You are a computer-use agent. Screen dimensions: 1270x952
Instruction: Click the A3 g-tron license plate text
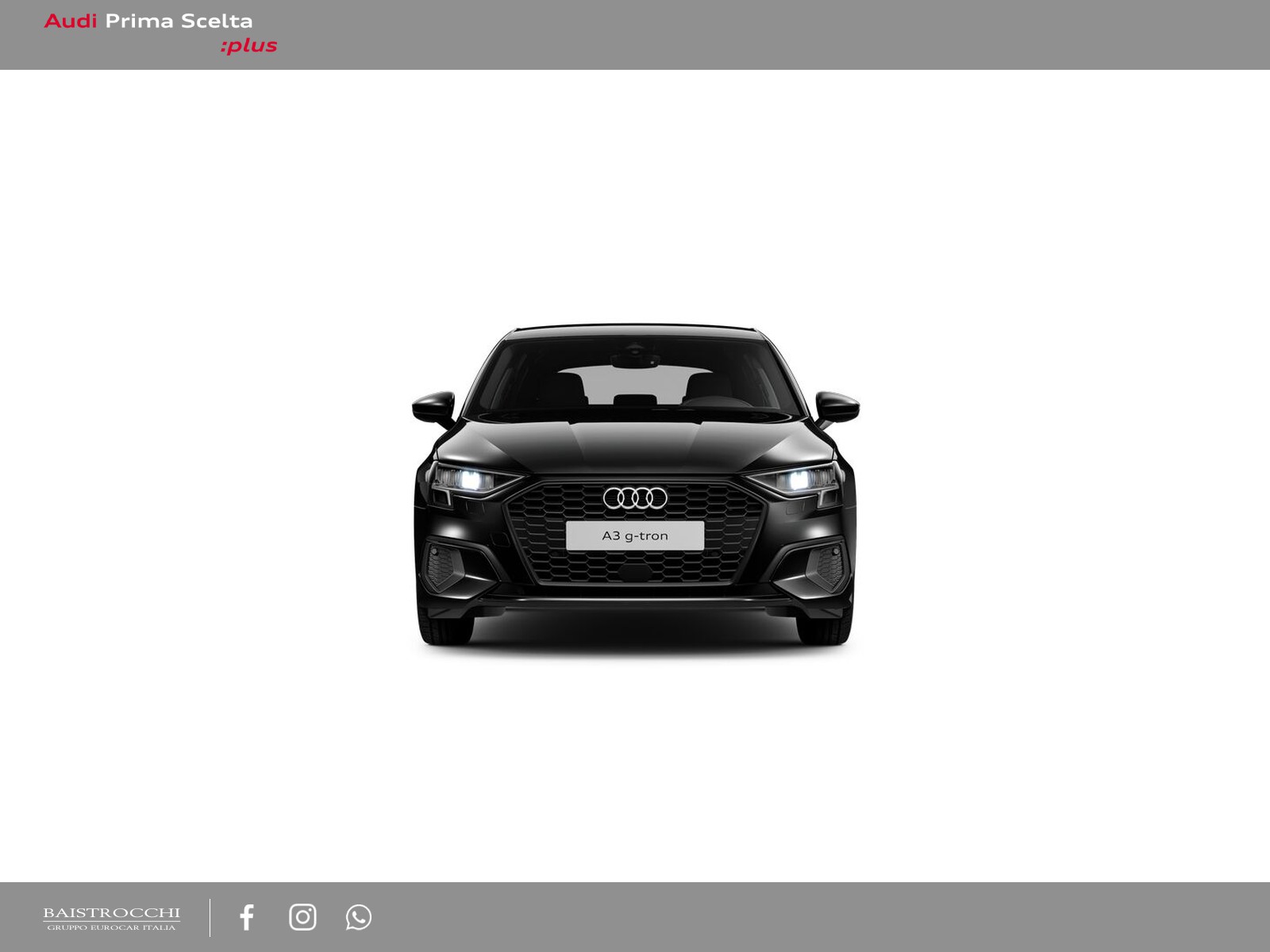pos(635,535)
